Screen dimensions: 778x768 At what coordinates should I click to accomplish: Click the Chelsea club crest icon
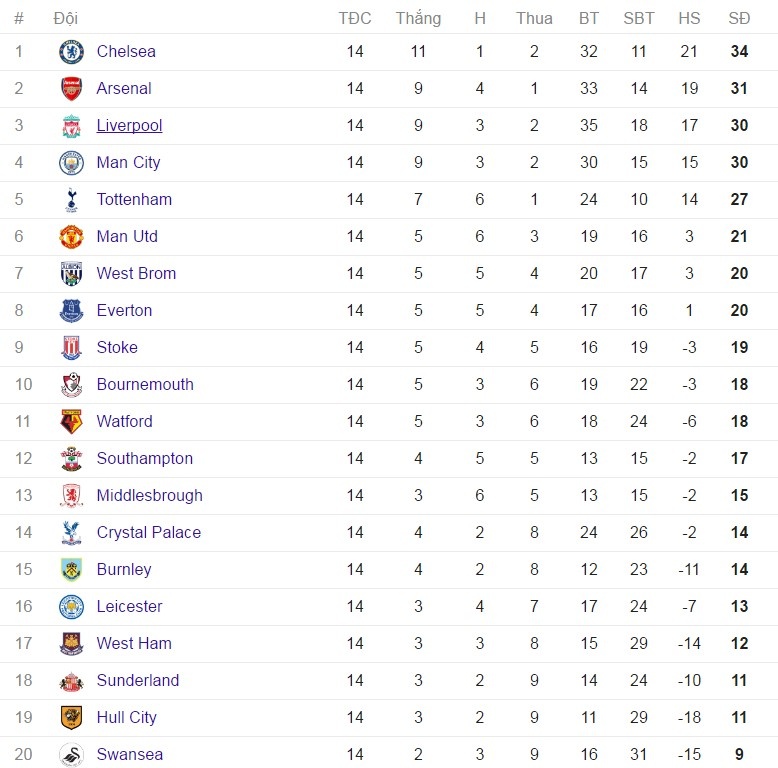[x=71, y=52]
